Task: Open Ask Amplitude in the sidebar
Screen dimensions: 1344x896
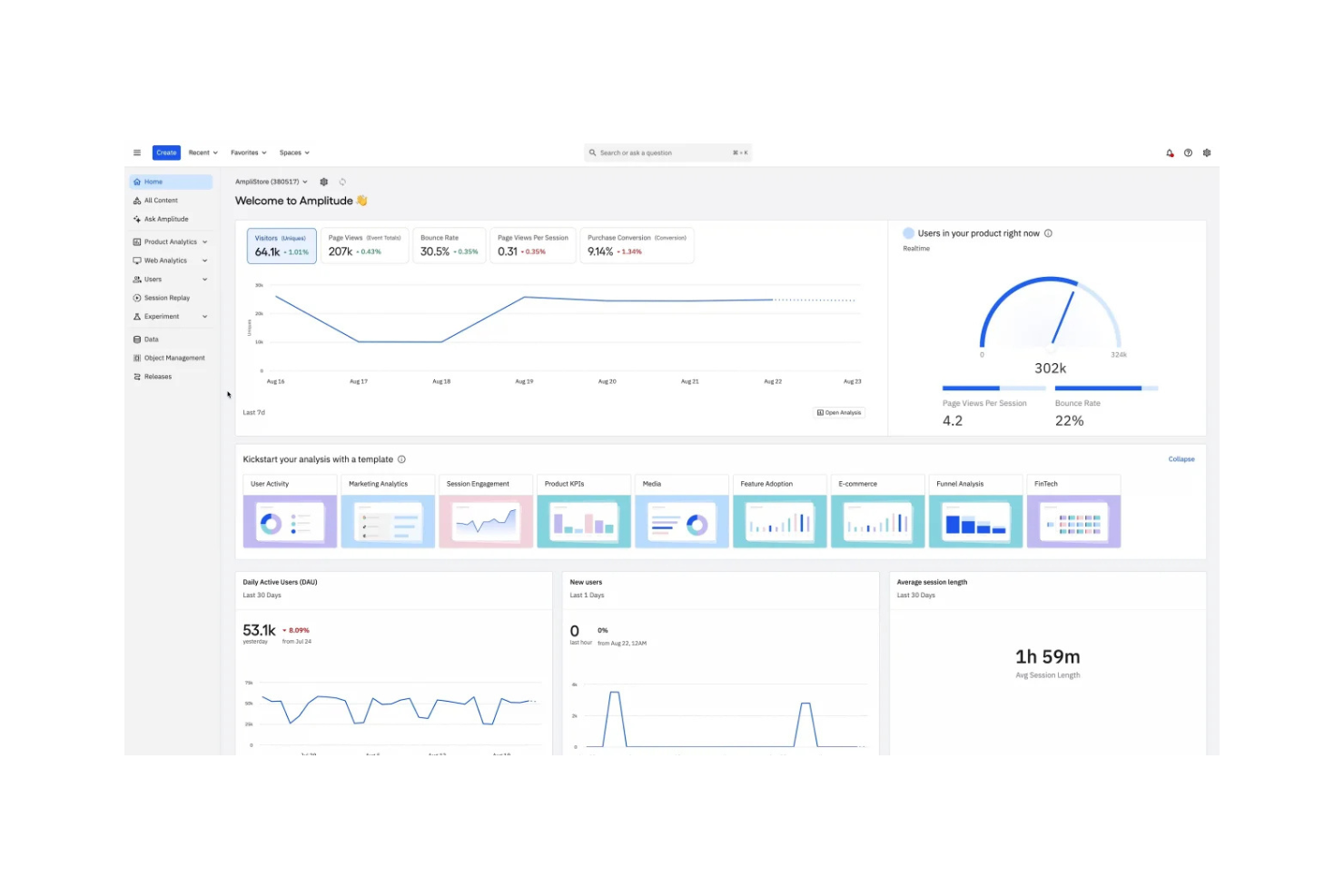Action: tap(171, 219)
